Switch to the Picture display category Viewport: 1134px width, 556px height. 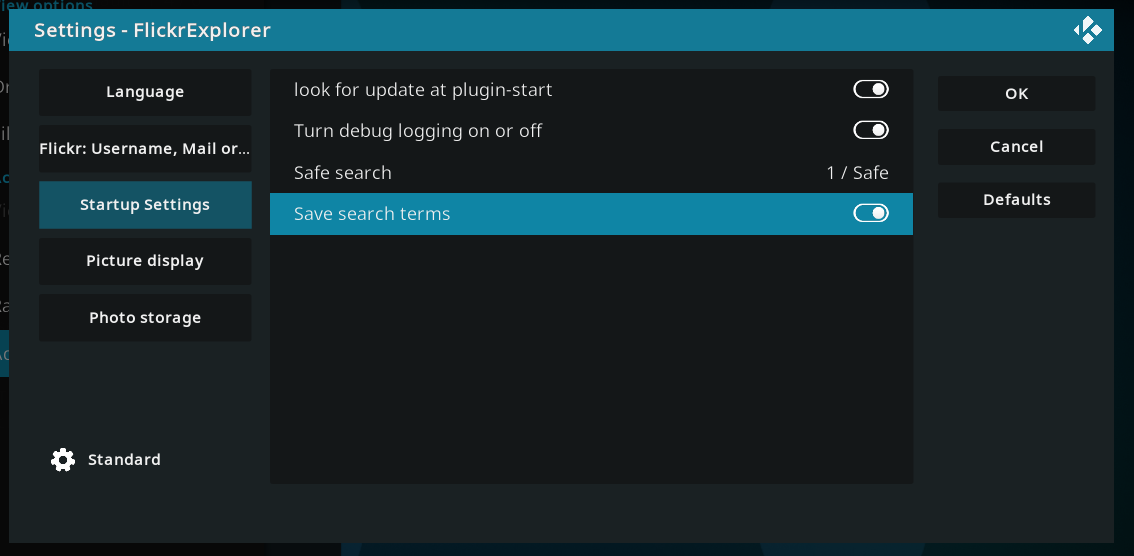point(145,261)
